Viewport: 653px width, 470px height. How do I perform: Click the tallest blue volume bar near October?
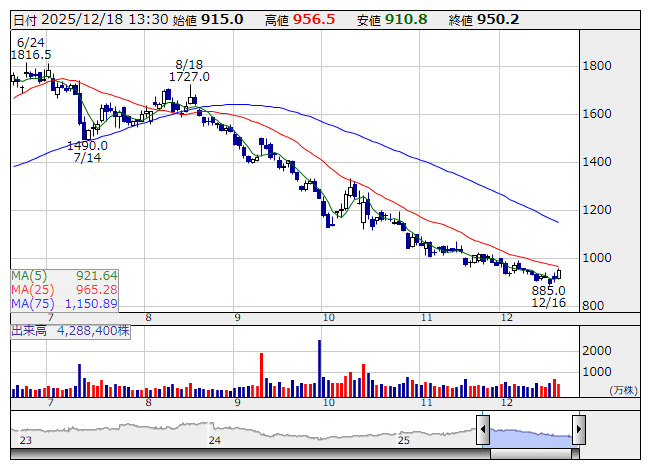click(x=319, y=368)
